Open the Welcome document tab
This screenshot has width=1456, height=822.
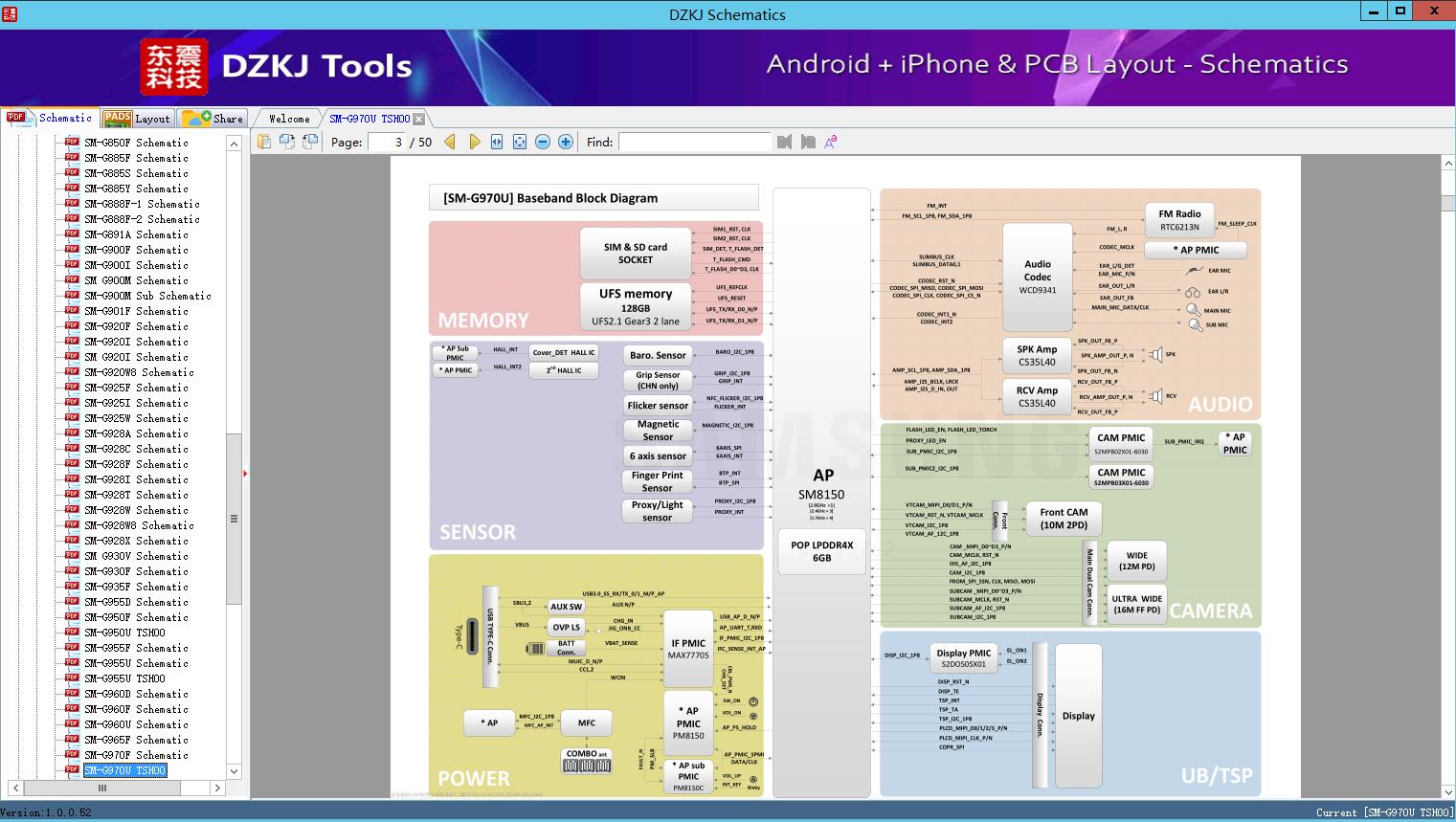[289, 119]
